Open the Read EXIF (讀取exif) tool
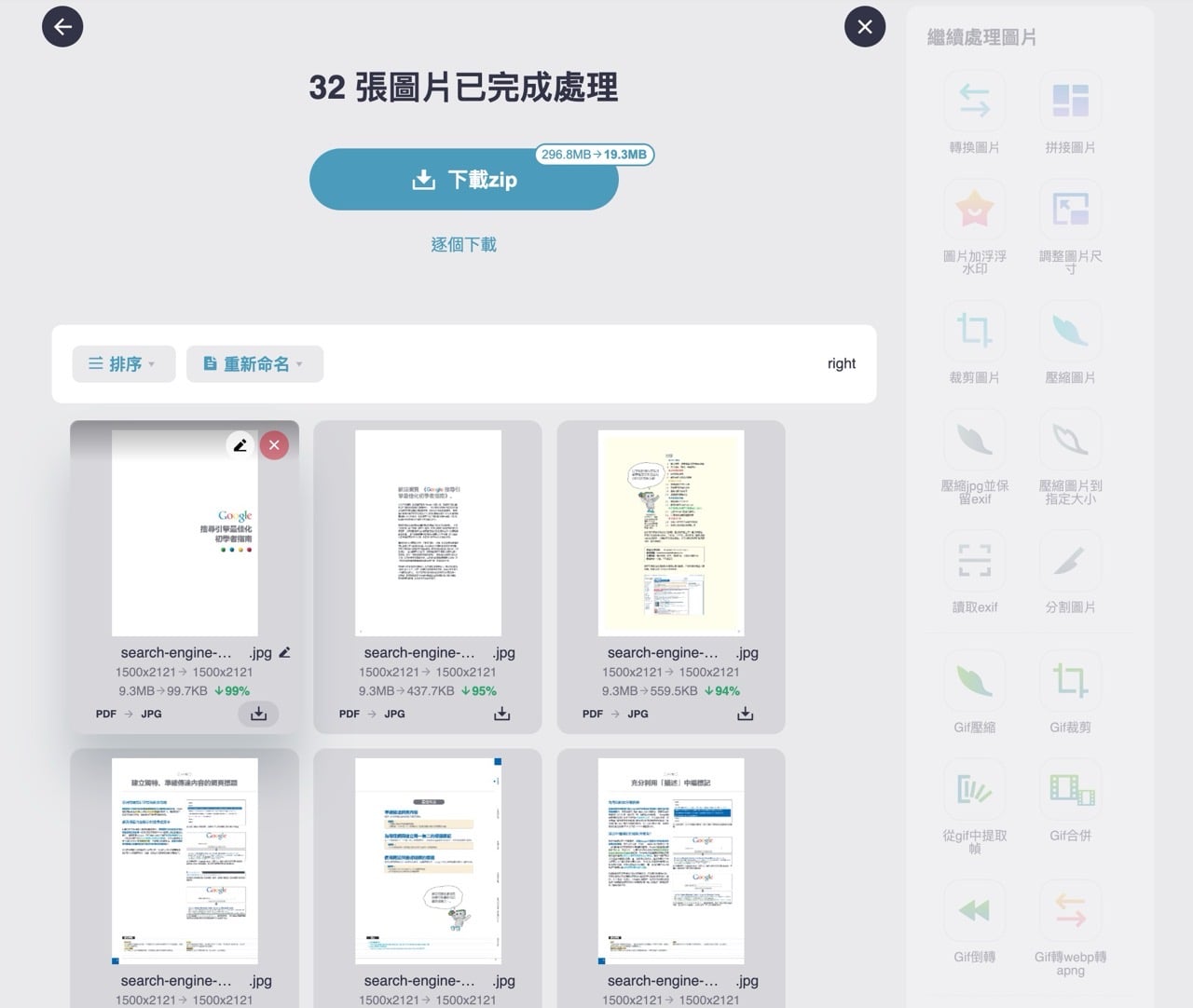Screen dimensions: 1193x1008 point(975,561)
